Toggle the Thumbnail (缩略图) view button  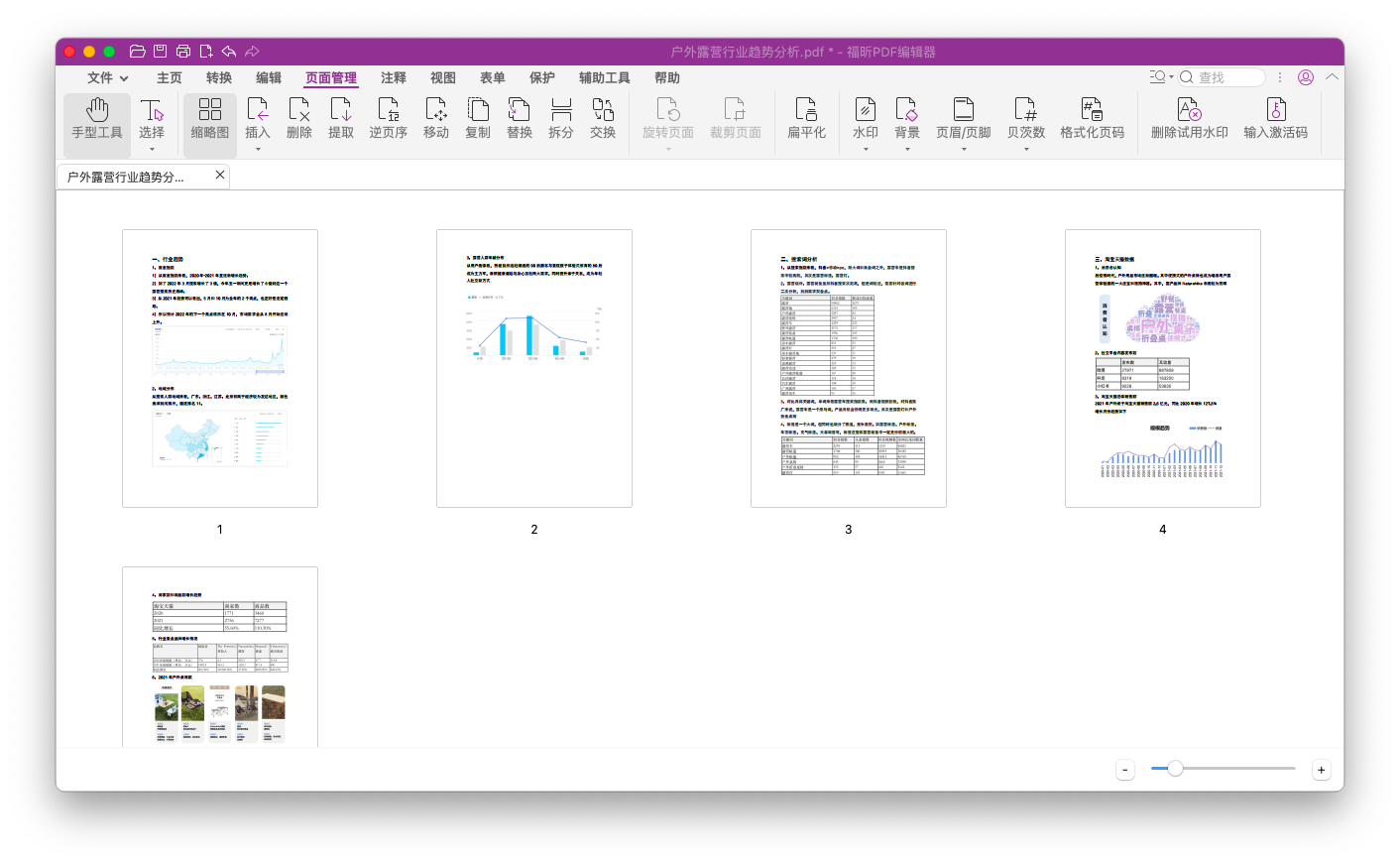(210, 119)
